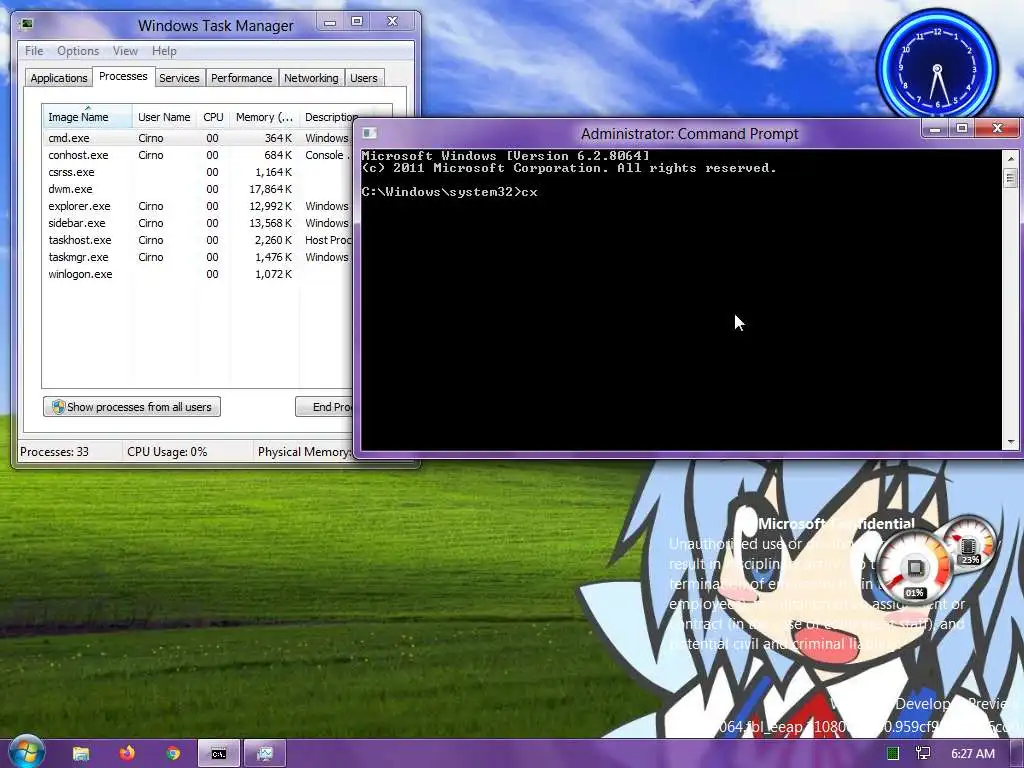Click the 13,568 K memory value
The width and height of the screenshot is (1024, 768).
(x=270, y=223)
